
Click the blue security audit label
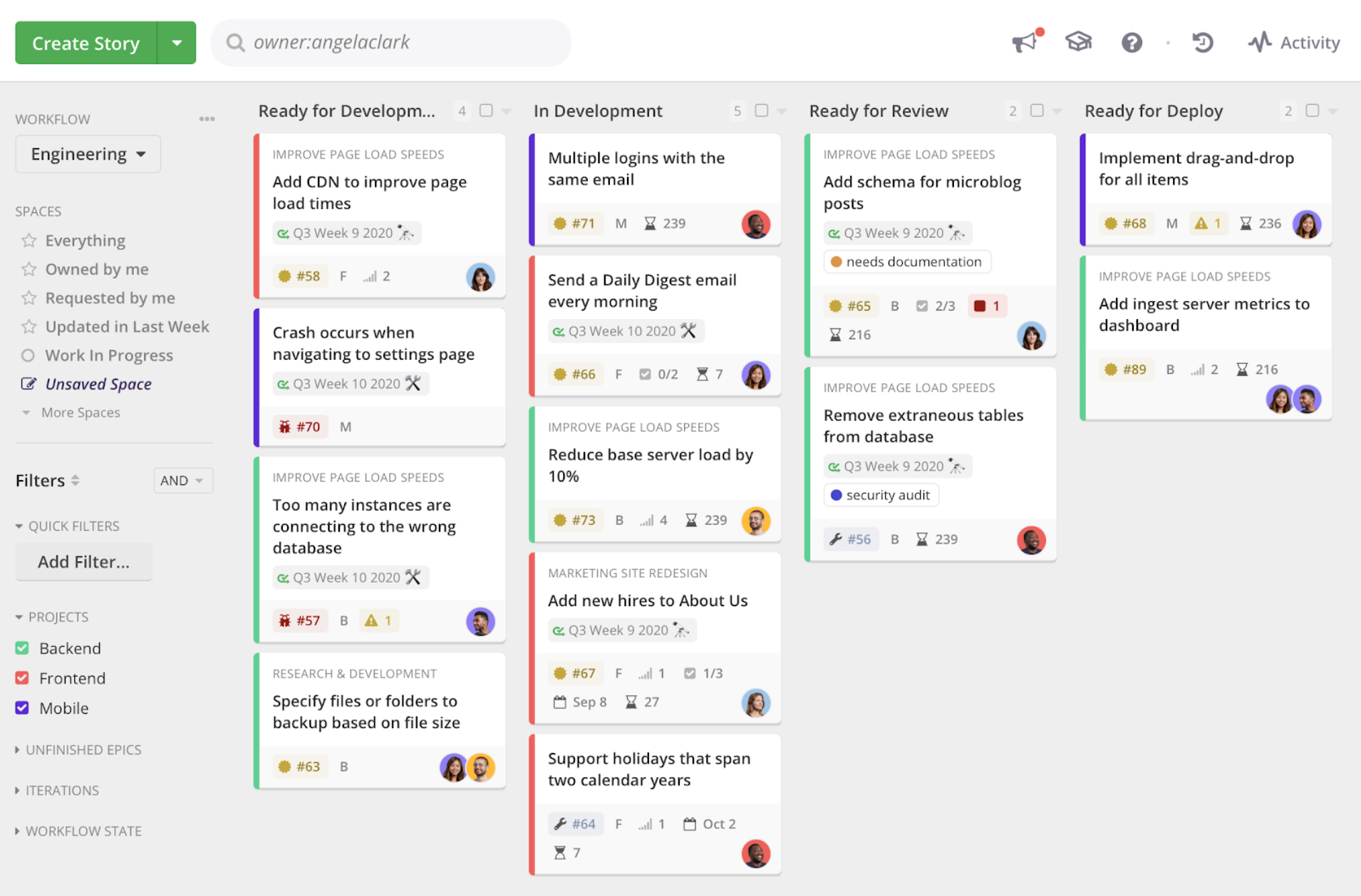pos(881,495)
